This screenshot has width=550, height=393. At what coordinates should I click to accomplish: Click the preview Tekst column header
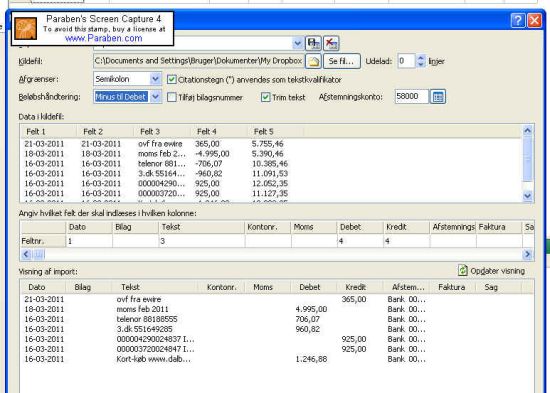[x=154, y=287]
